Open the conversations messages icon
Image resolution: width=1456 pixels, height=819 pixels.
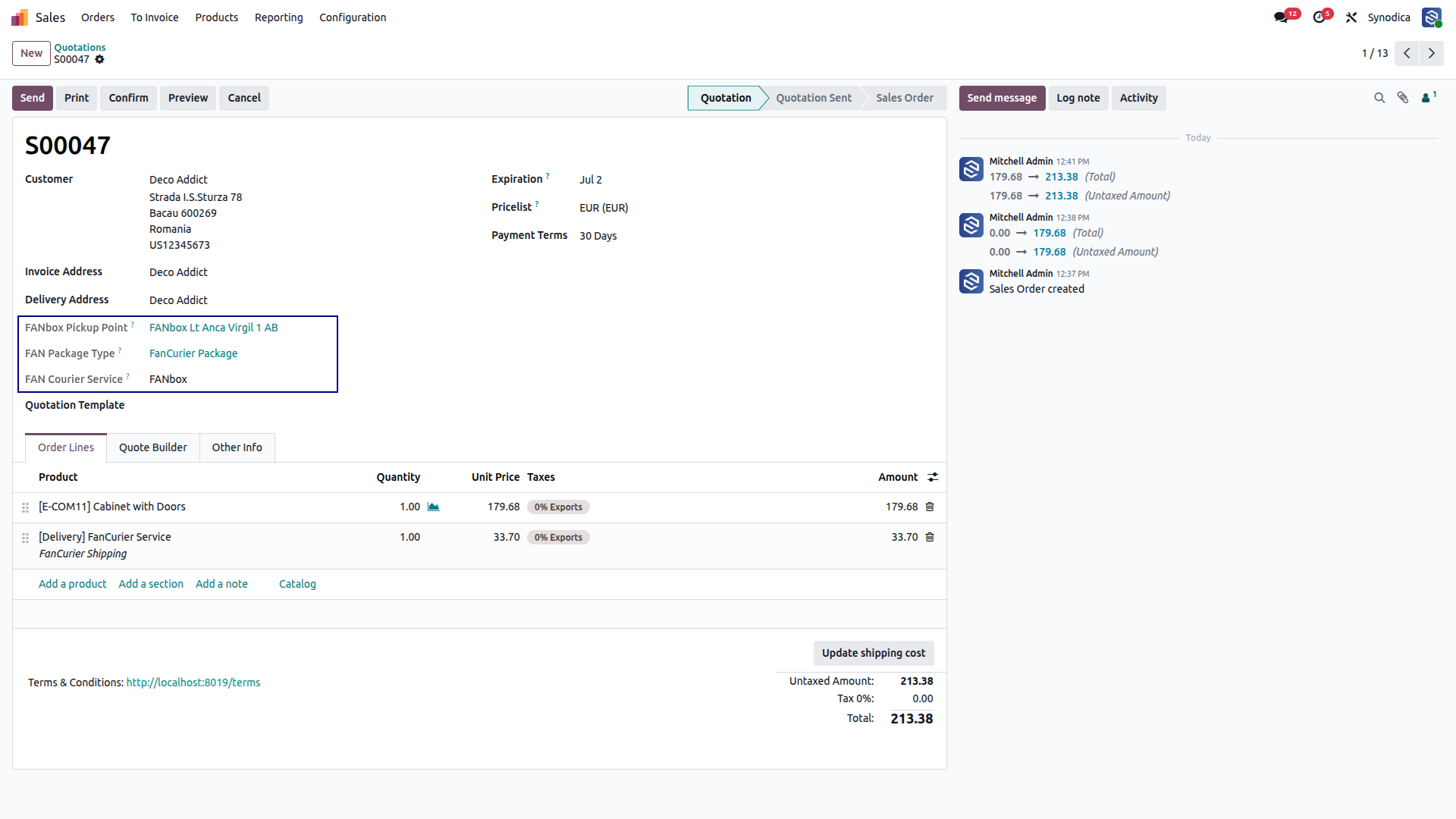(x=1281, y=17)
